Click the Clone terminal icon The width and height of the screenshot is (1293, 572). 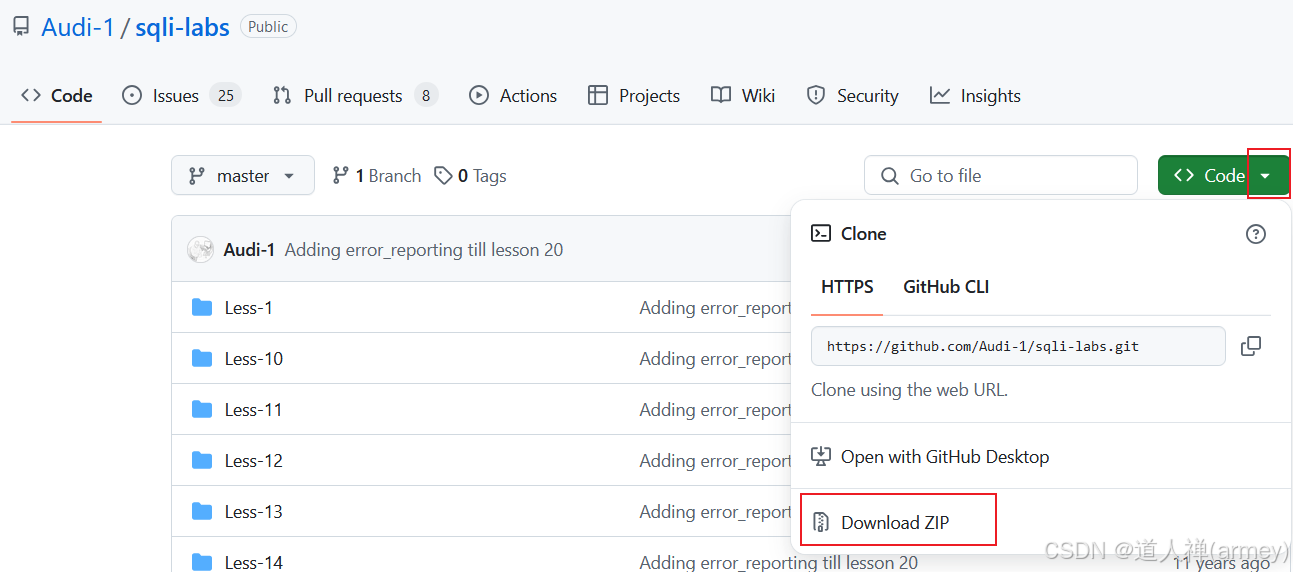click(x=821, y=234)
